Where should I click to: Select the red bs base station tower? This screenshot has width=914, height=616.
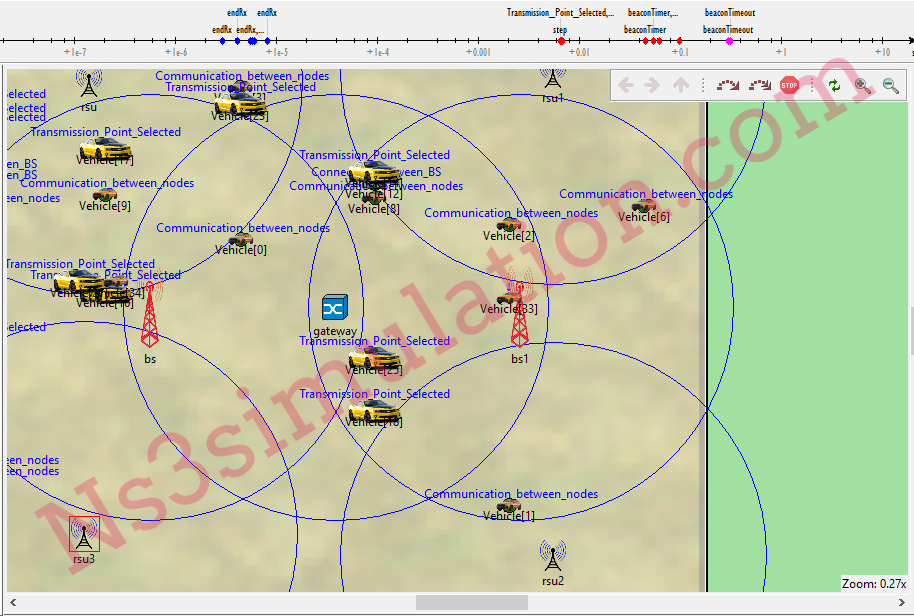(x=150, y=314)
